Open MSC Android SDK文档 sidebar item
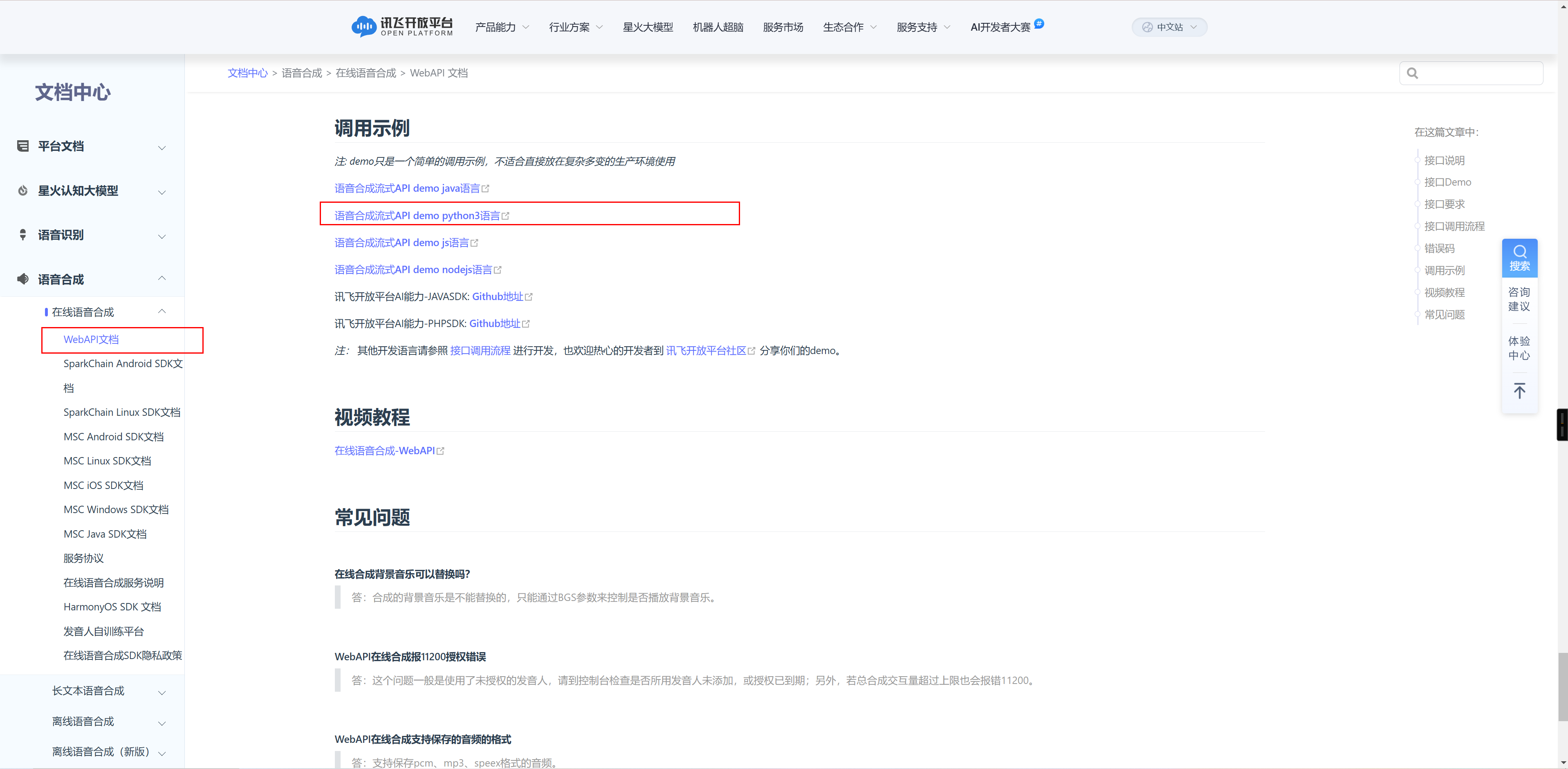This screenshot has height=769, width=1568. [114, 437]
